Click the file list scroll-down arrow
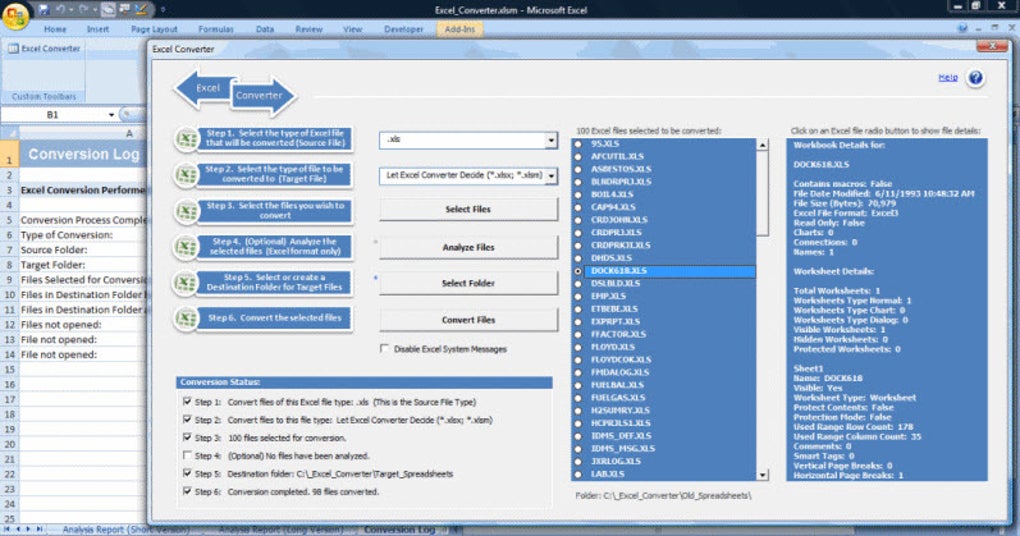Screen dimensions: 1020x536 tap(762, 475)
